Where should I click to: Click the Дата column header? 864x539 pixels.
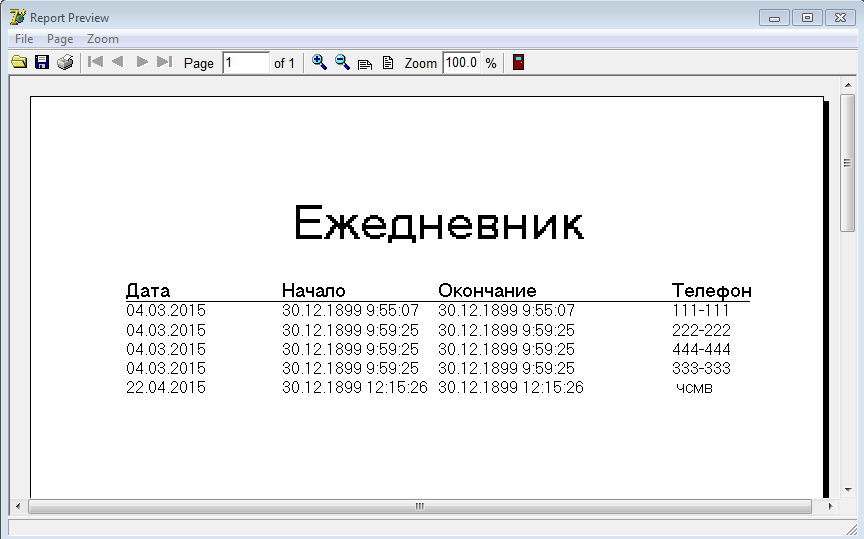coord(148,290)
